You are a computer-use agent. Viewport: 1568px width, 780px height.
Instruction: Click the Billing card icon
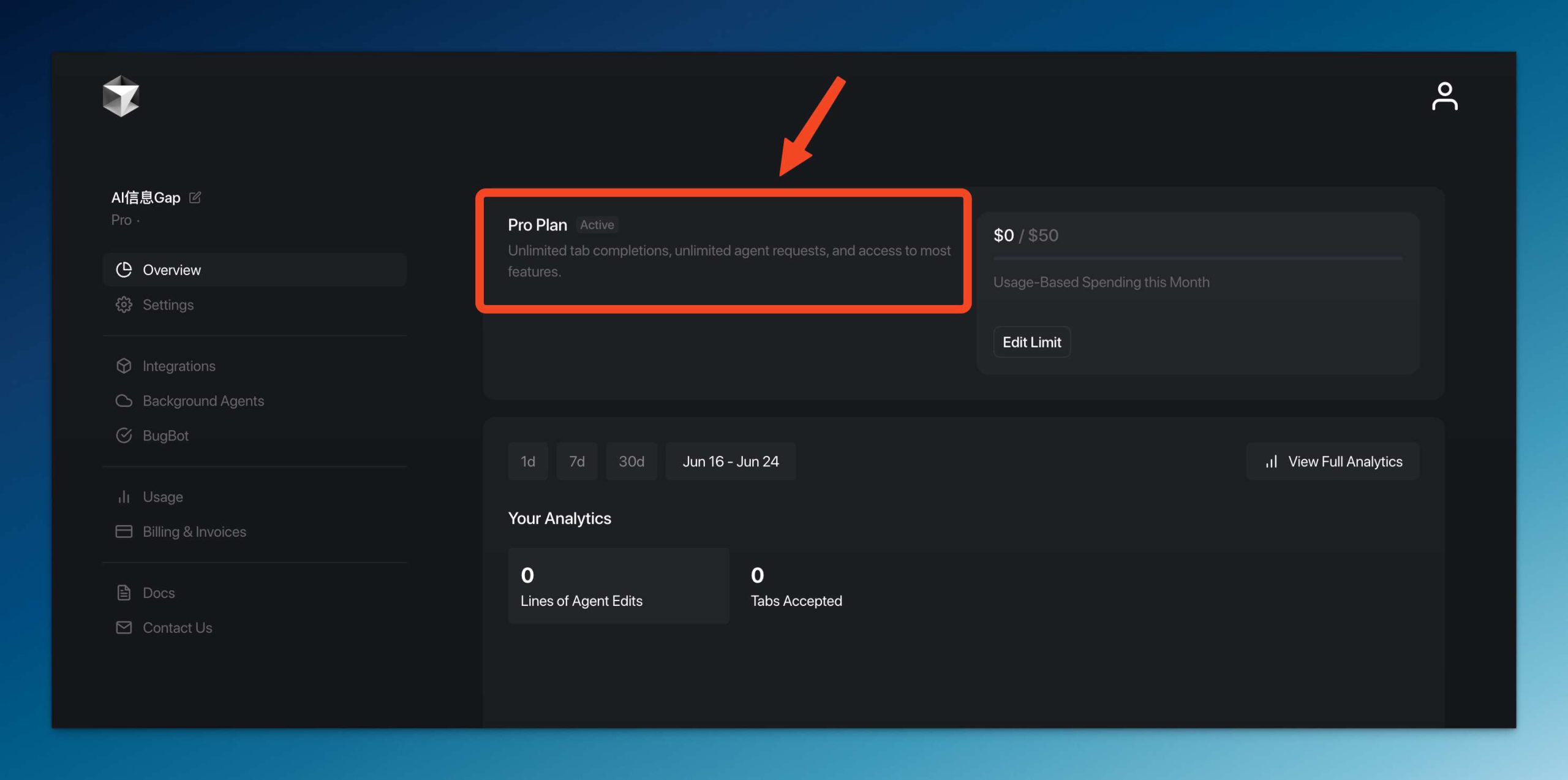(124, 531)
